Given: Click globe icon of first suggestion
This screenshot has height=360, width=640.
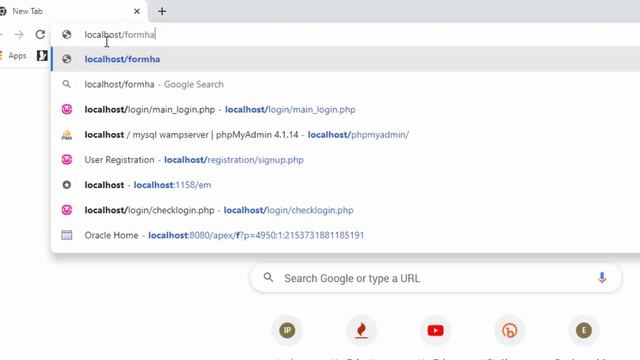Looking at the screenshot, I should point(67,59).
